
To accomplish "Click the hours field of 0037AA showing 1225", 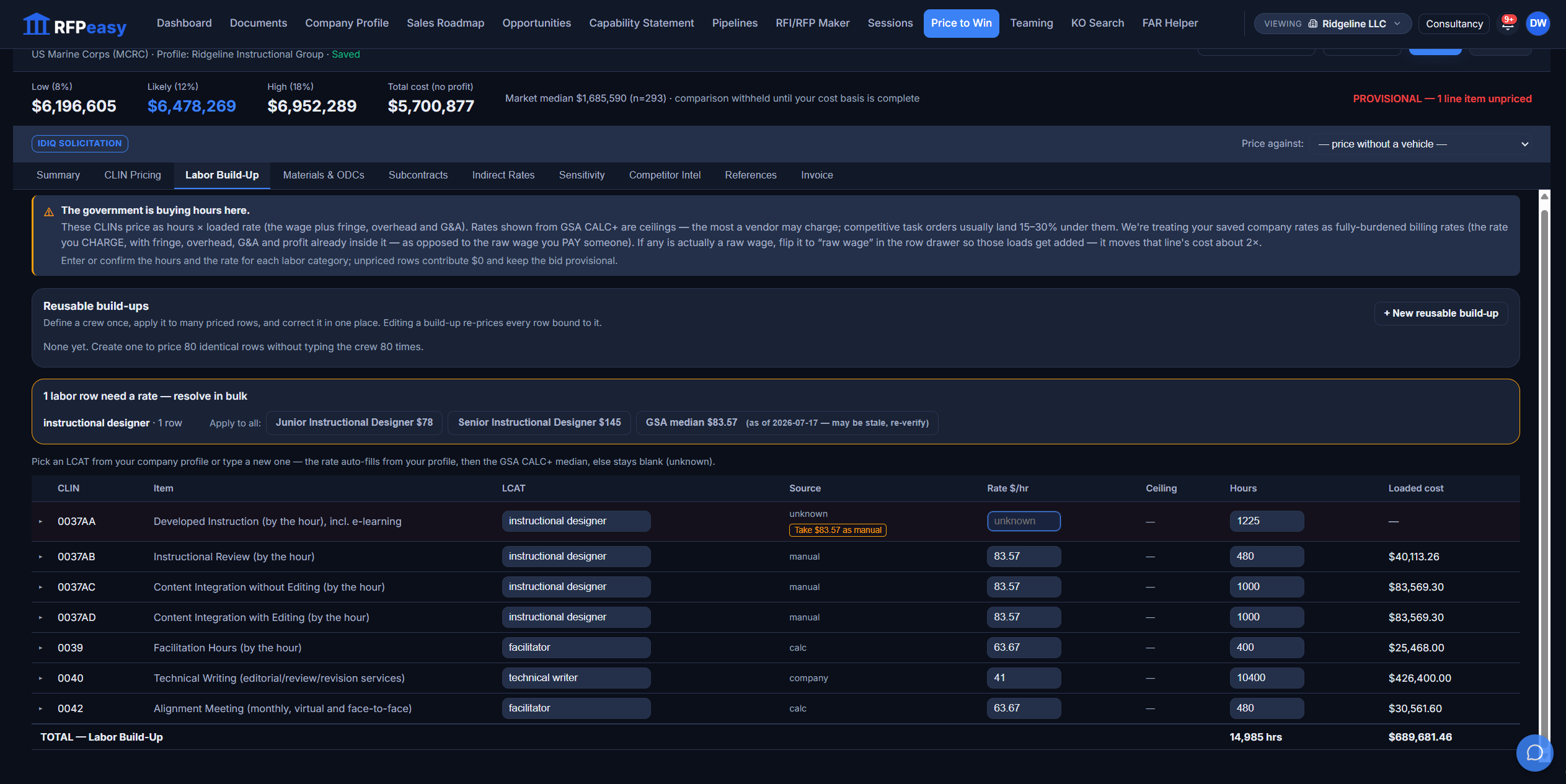I will (x=1267, y=521).
